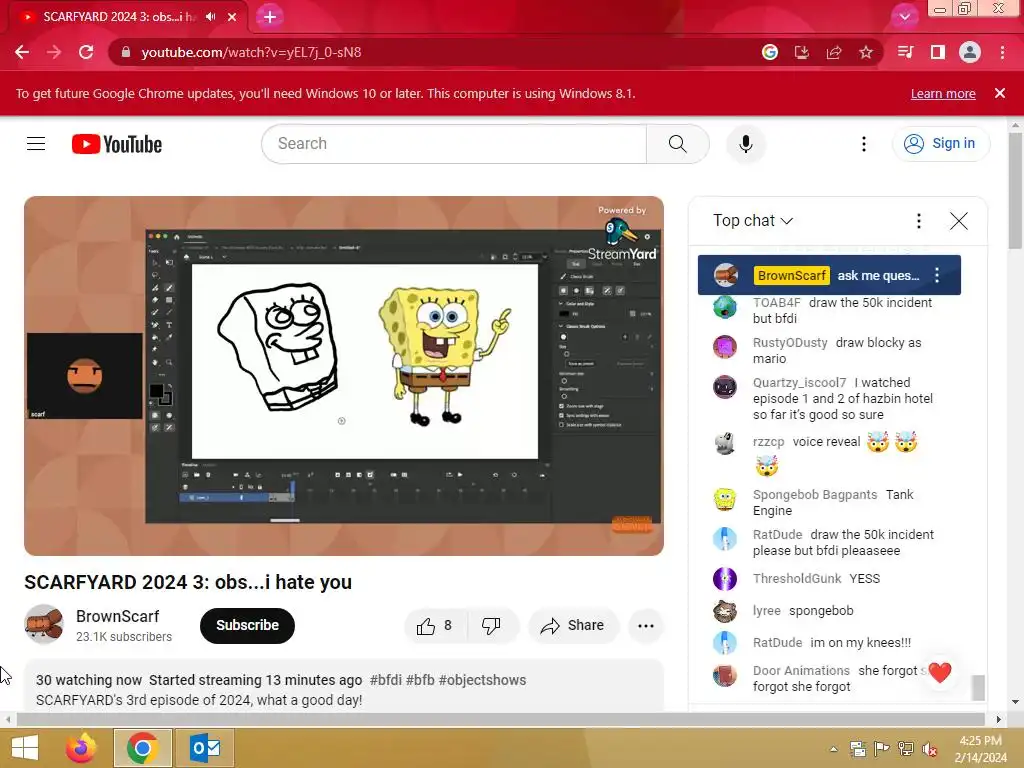The height and width of the screenshot is (768, 1024).
Task: Click the install/download page icon
Action: pyautogui.click(x=801, y=52)
